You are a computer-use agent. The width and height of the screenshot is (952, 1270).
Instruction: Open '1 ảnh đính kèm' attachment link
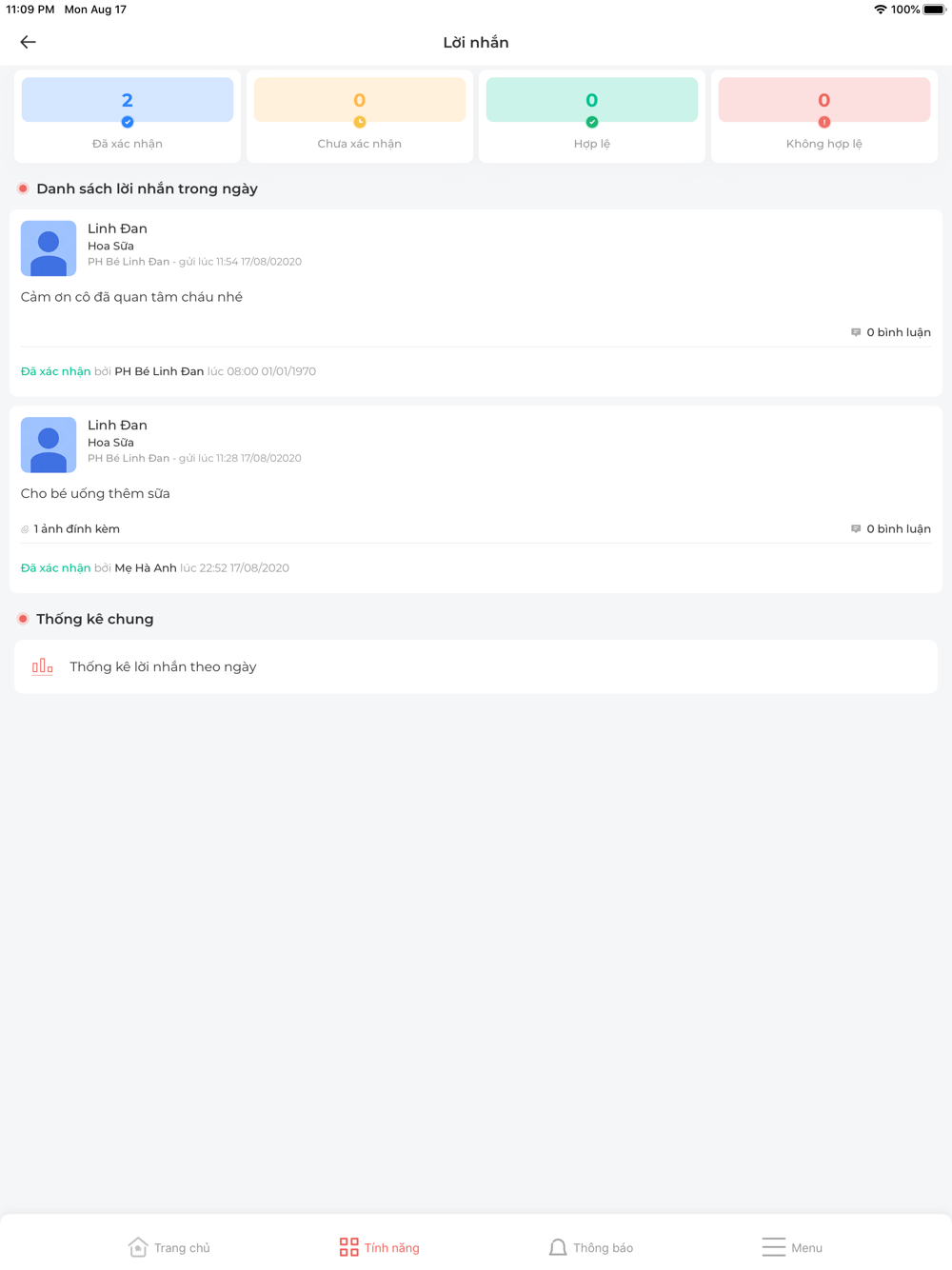pos(76,529)
